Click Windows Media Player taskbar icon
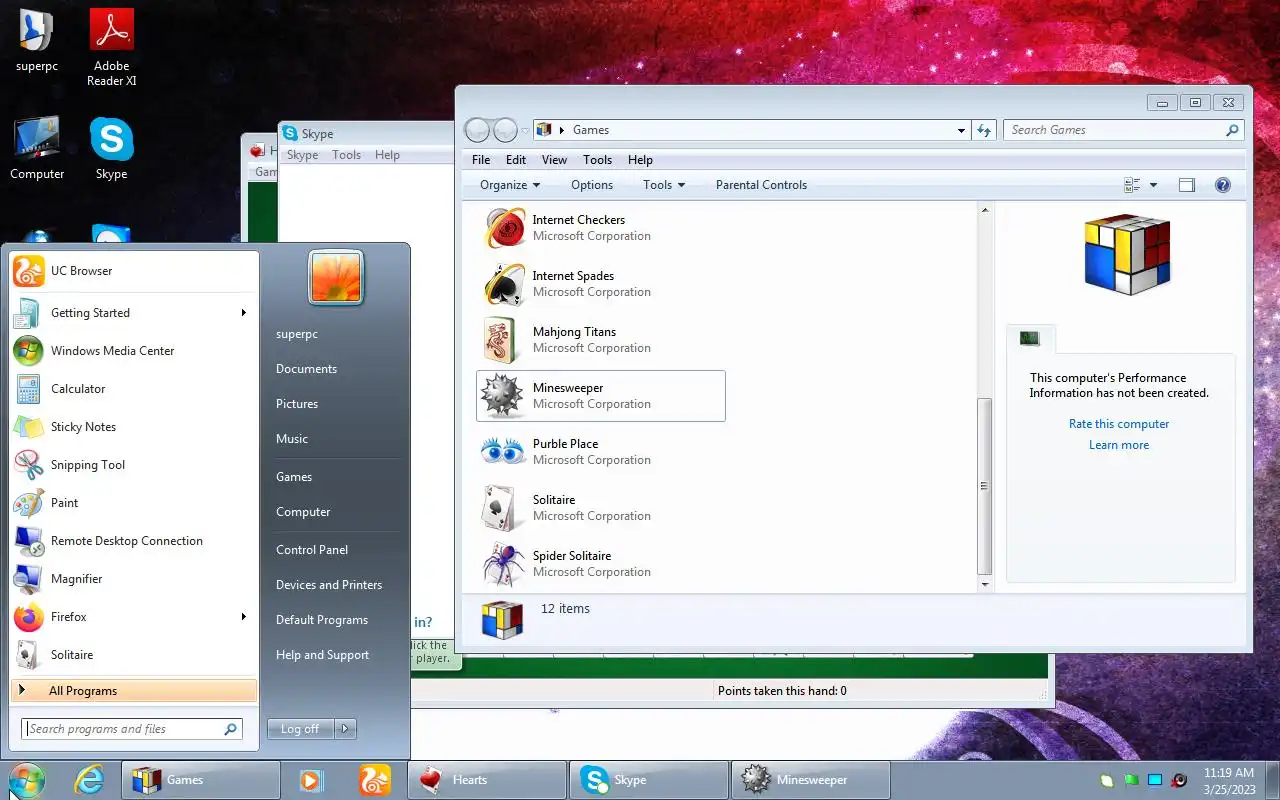1280x800 pixels. point(311,780)
